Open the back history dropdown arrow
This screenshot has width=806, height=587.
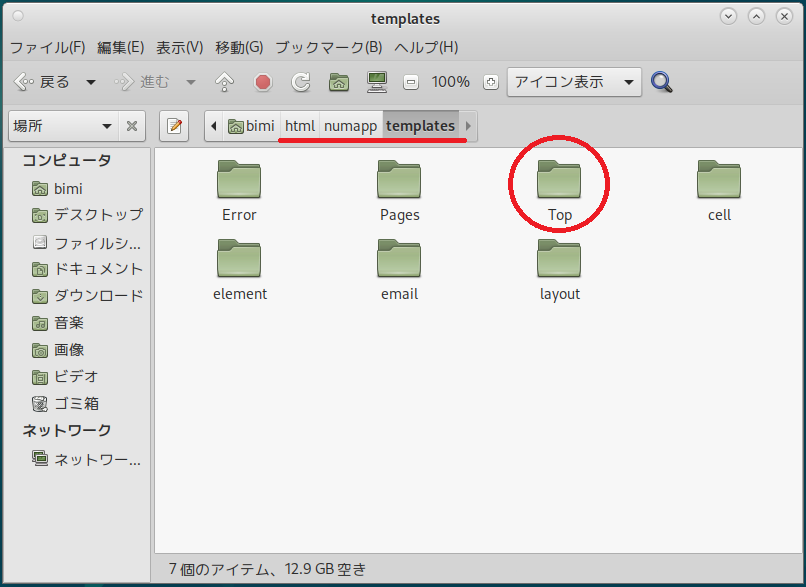[x=91, y=82]
